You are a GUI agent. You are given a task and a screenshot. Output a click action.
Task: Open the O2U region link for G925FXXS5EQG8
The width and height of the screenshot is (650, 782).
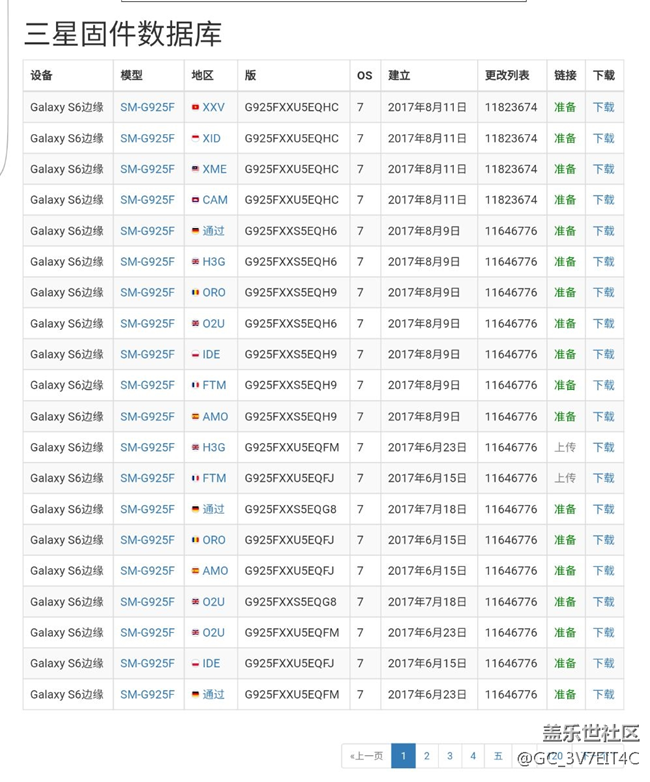[x=214, y=602]
